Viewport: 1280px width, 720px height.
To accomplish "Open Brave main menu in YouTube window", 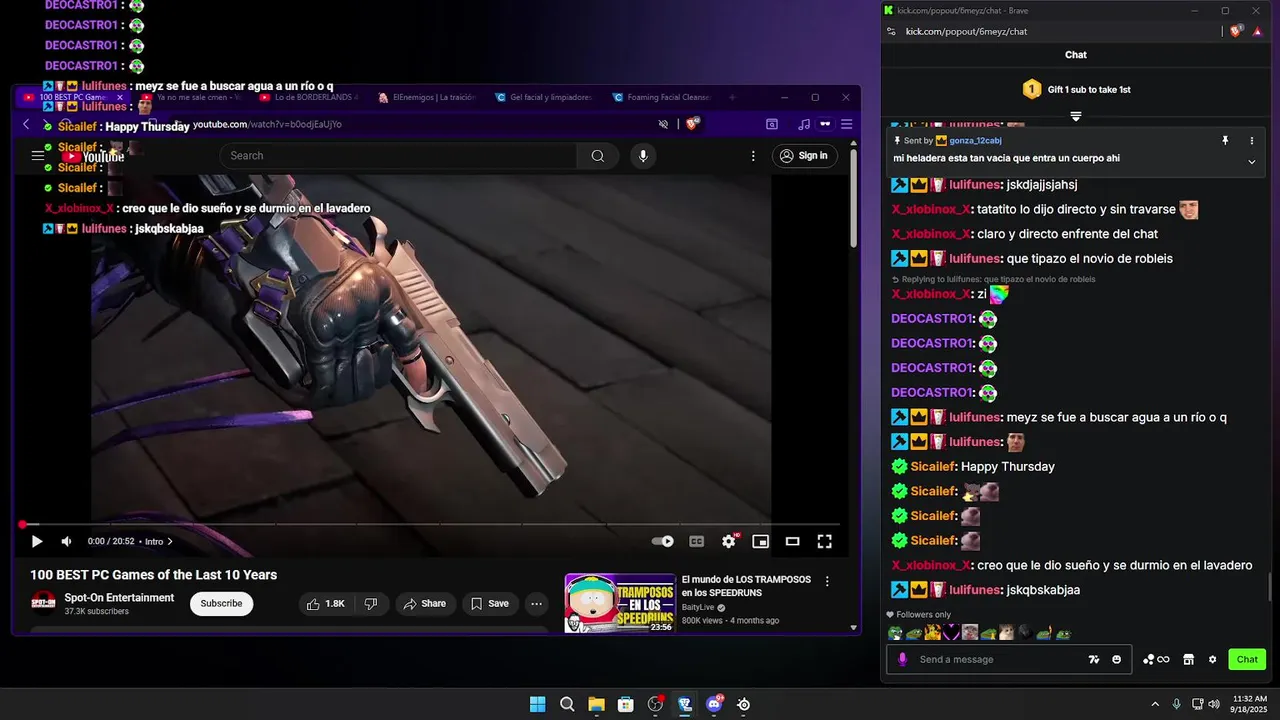I will coord(846,124).
